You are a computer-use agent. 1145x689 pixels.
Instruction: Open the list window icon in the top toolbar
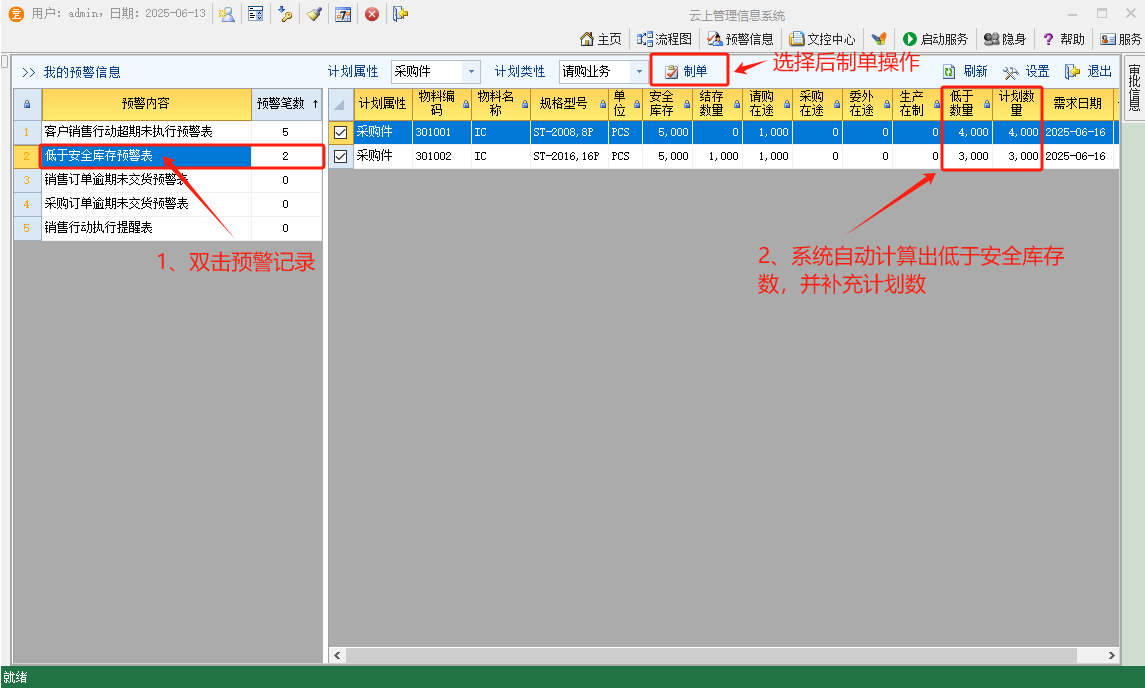(x=256, y=14)
